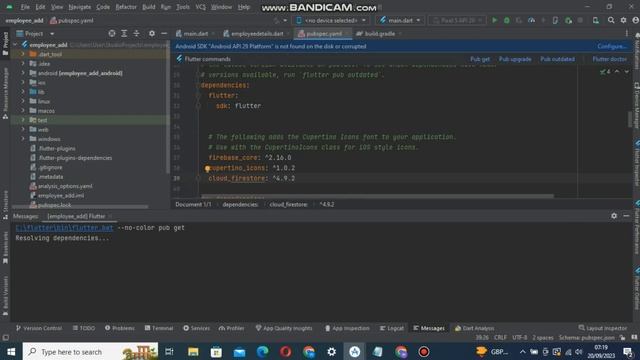This screenshot has width=640, height=360.
Task: Collapse all in the Project panel toolbar
Action: tap(136, 33)
